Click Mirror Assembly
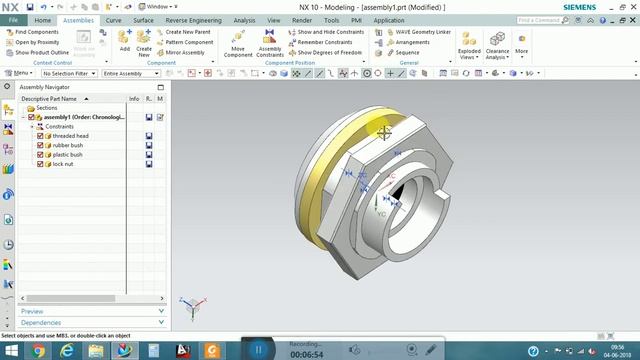This screenshot has height=360, width=640. point(181,53)
